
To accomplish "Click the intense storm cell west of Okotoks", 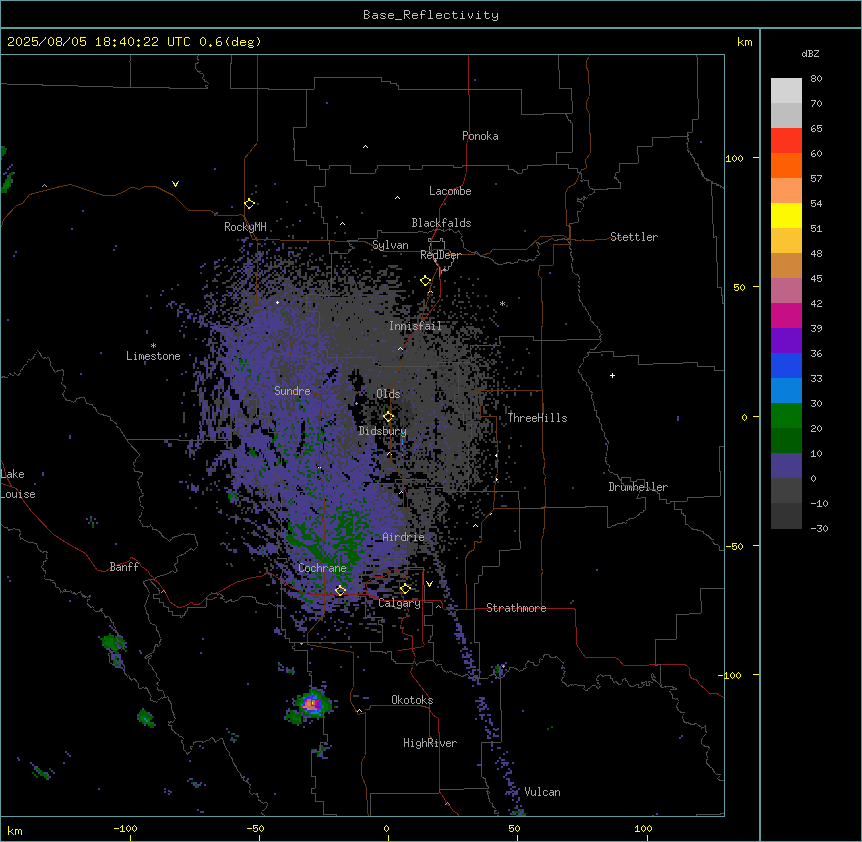I will tap(312, 704).
